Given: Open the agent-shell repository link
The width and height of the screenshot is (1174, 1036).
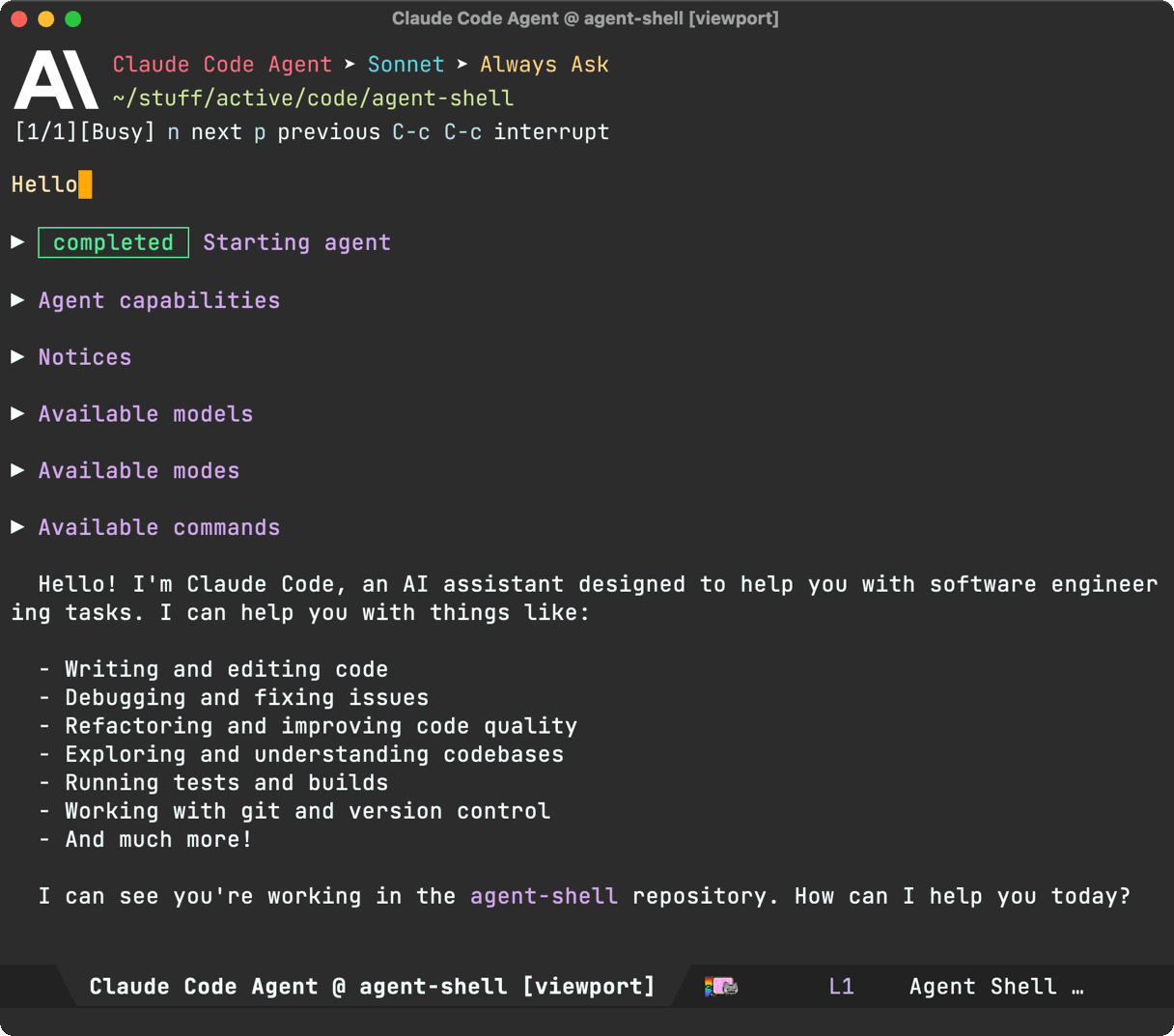Looking at the screenshot, I should tap(543, 895).
